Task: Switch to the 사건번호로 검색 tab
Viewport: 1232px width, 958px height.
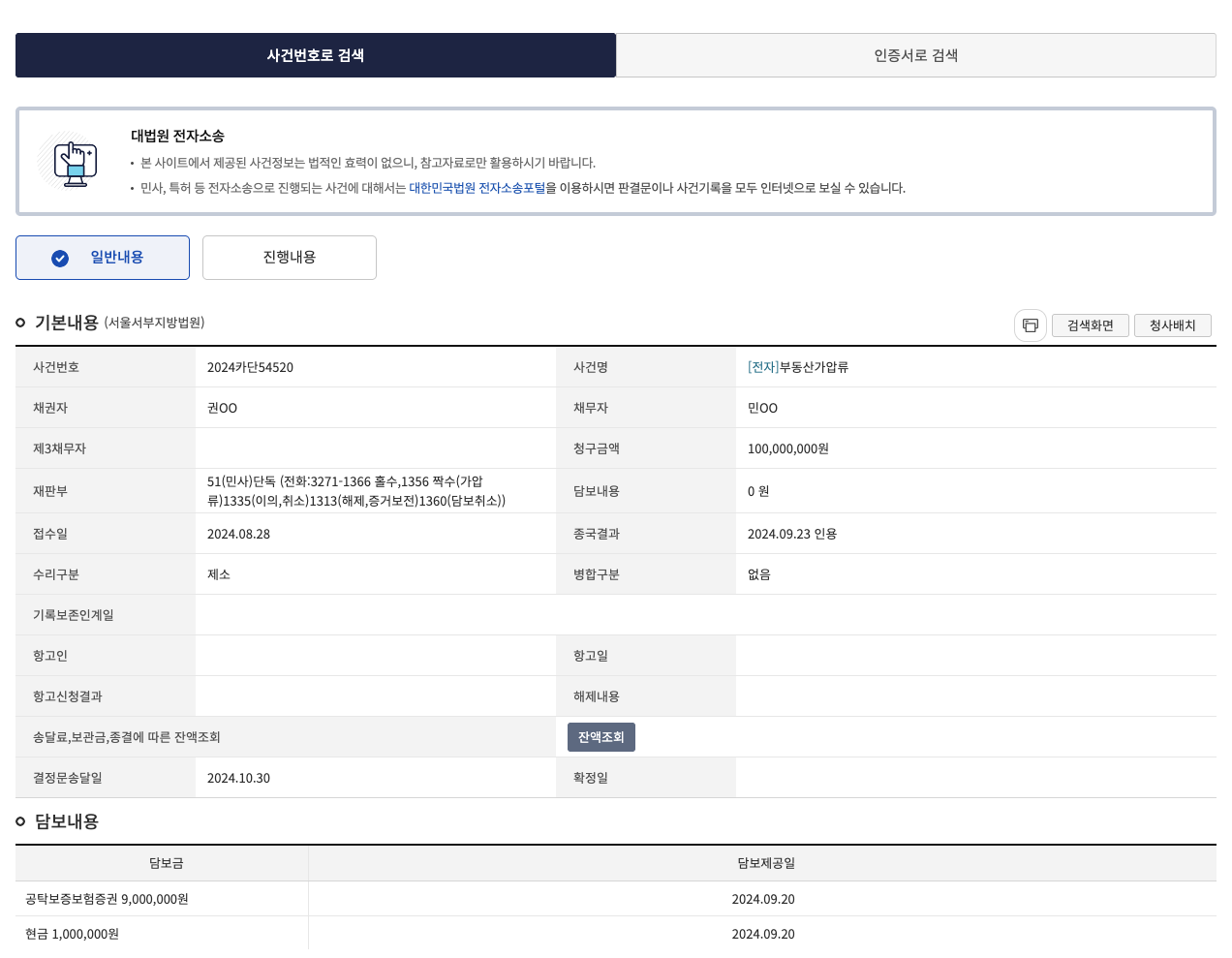Action: [316, 55]
